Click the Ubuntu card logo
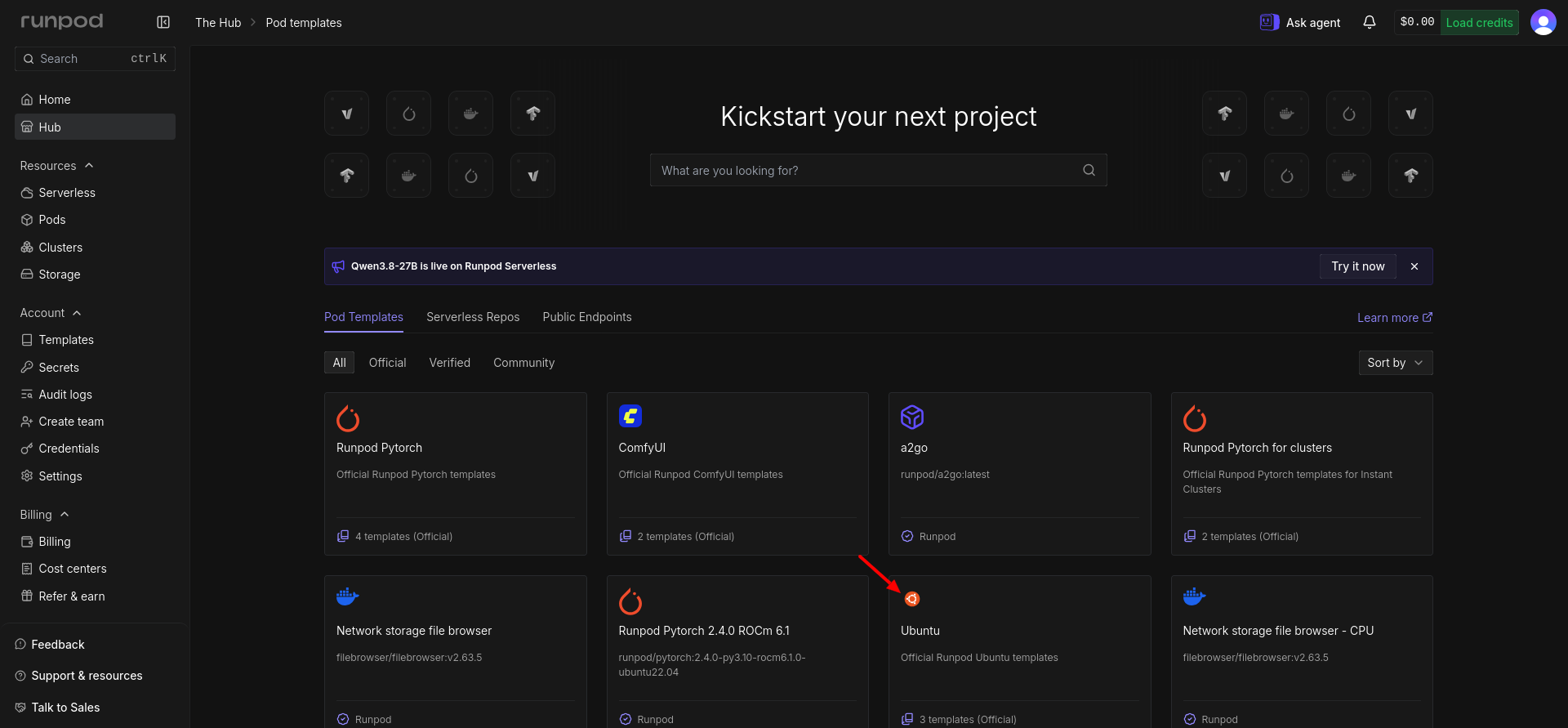 912,599
